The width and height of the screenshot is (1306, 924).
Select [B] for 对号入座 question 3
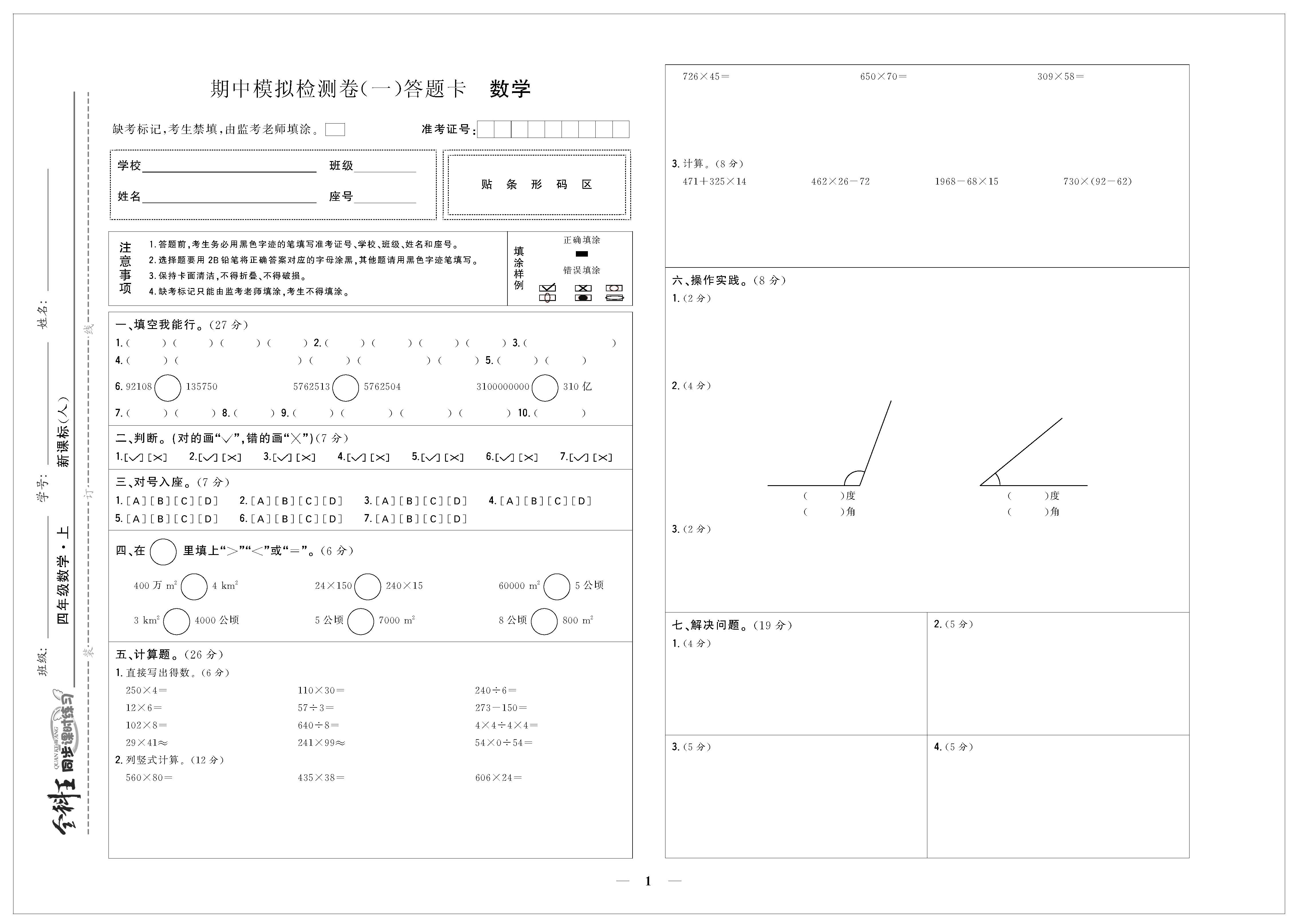[x=410, y=501]
